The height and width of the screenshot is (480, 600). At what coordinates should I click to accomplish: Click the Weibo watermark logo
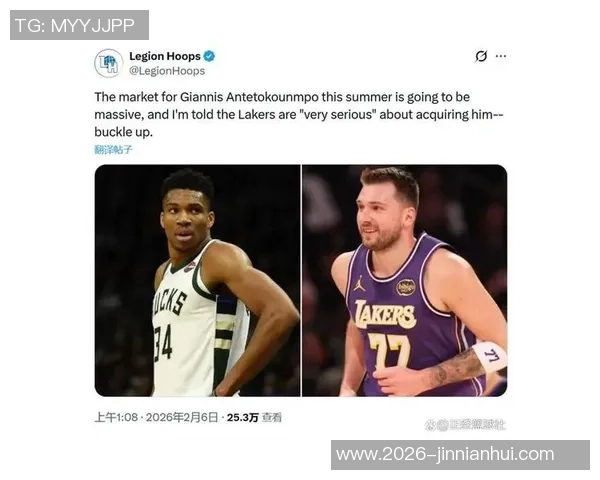(x=432, y=425)
